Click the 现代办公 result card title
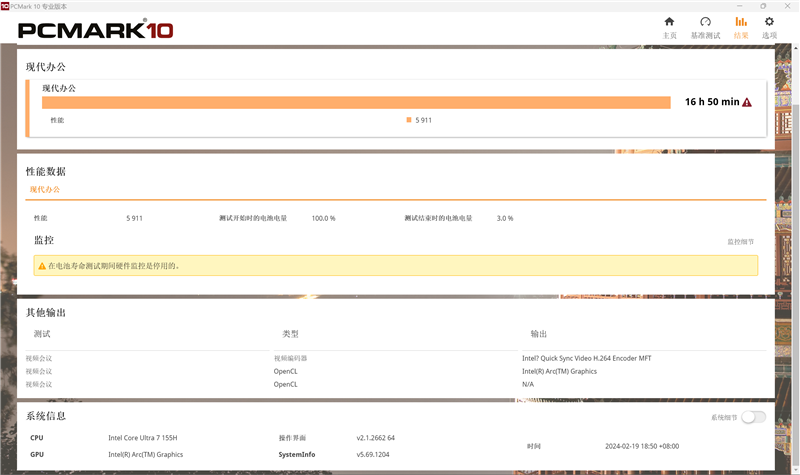The width and height of the screenshot is (800, 475). pyautogui.click(x=58, y=88)
